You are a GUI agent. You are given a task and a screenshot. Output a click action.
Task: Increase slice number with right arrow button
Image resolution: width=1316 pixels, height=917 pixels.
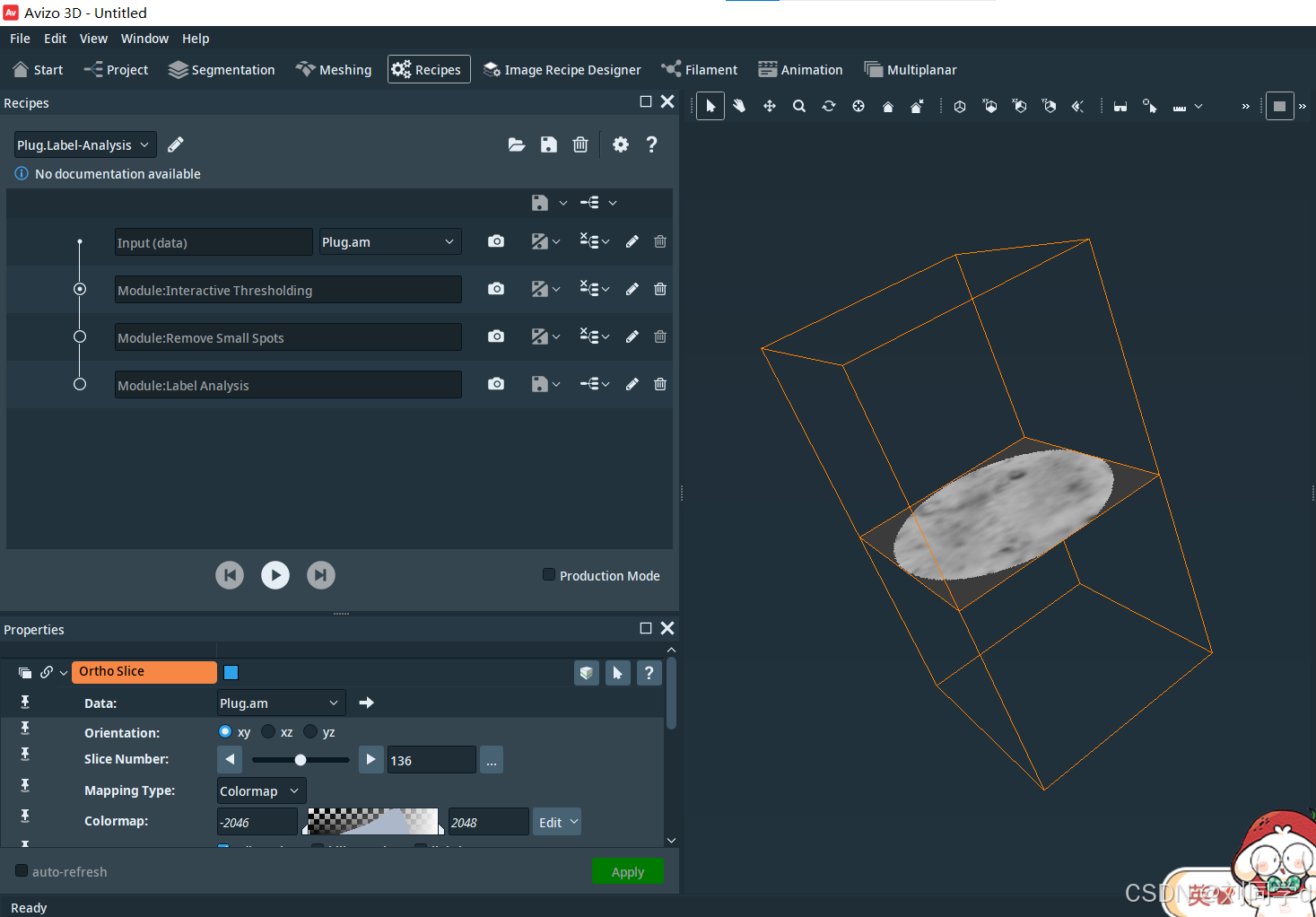tap(370, 759)
